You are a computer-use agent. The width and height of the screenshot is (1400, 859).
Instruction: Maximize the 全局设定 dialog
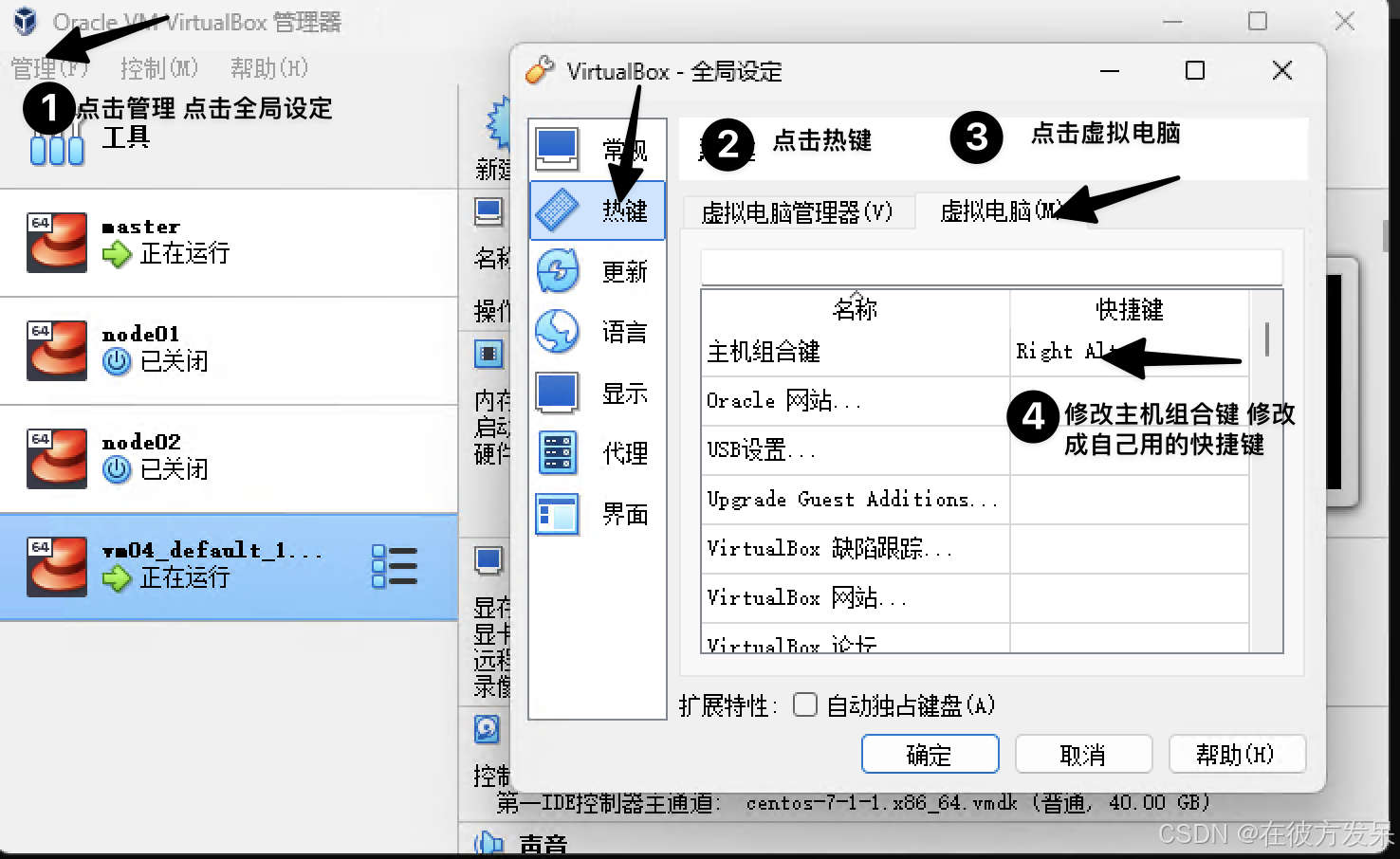click(1195, 70)
